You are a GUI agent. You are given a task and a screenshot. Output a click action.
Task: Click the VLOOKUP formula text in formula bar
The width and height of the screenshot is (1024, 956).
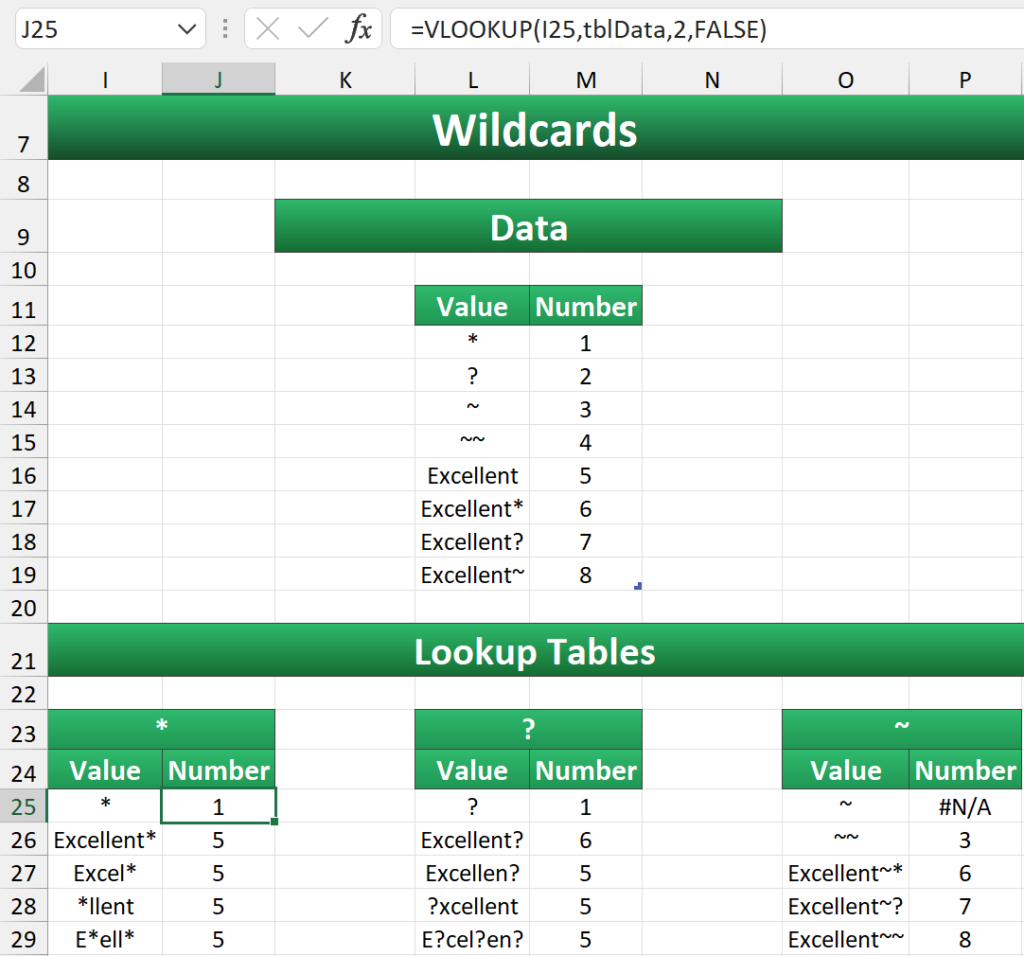tap(588, 30)
